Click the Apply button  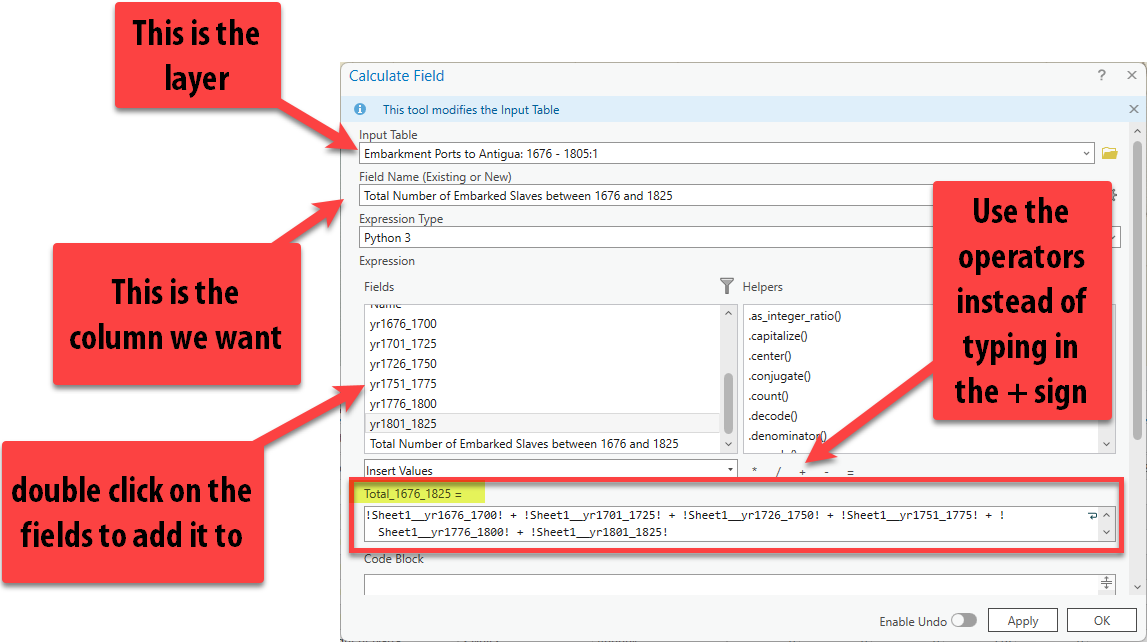pyautogui.click(x=1022, y=621)
